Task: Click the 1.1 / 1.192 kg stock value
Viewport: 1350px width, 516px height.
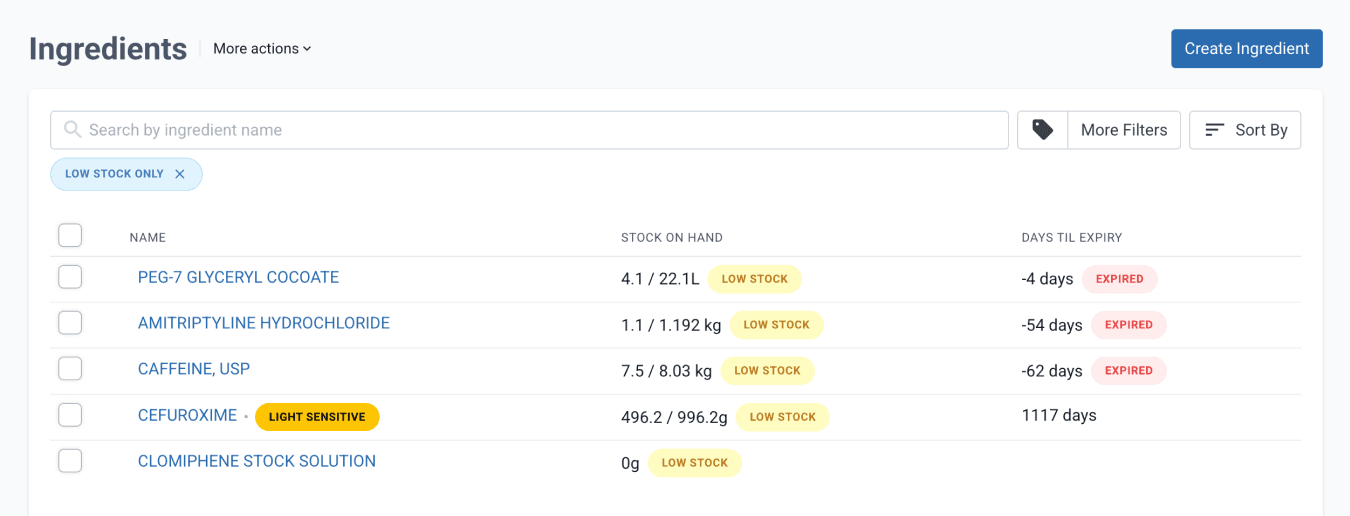Action: pos(671,325)
